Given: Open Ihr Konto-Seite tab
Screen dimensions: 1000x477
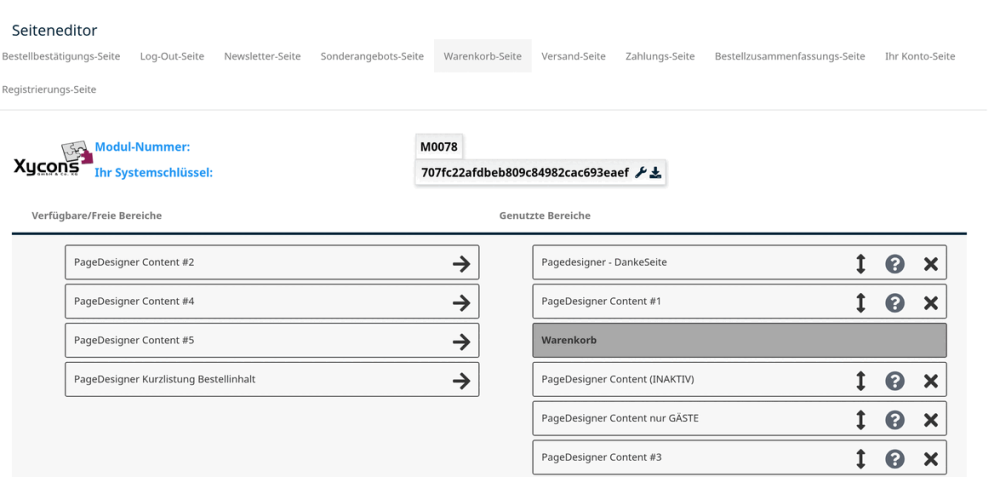Looking at the screenshot, I should coord(920,56).
